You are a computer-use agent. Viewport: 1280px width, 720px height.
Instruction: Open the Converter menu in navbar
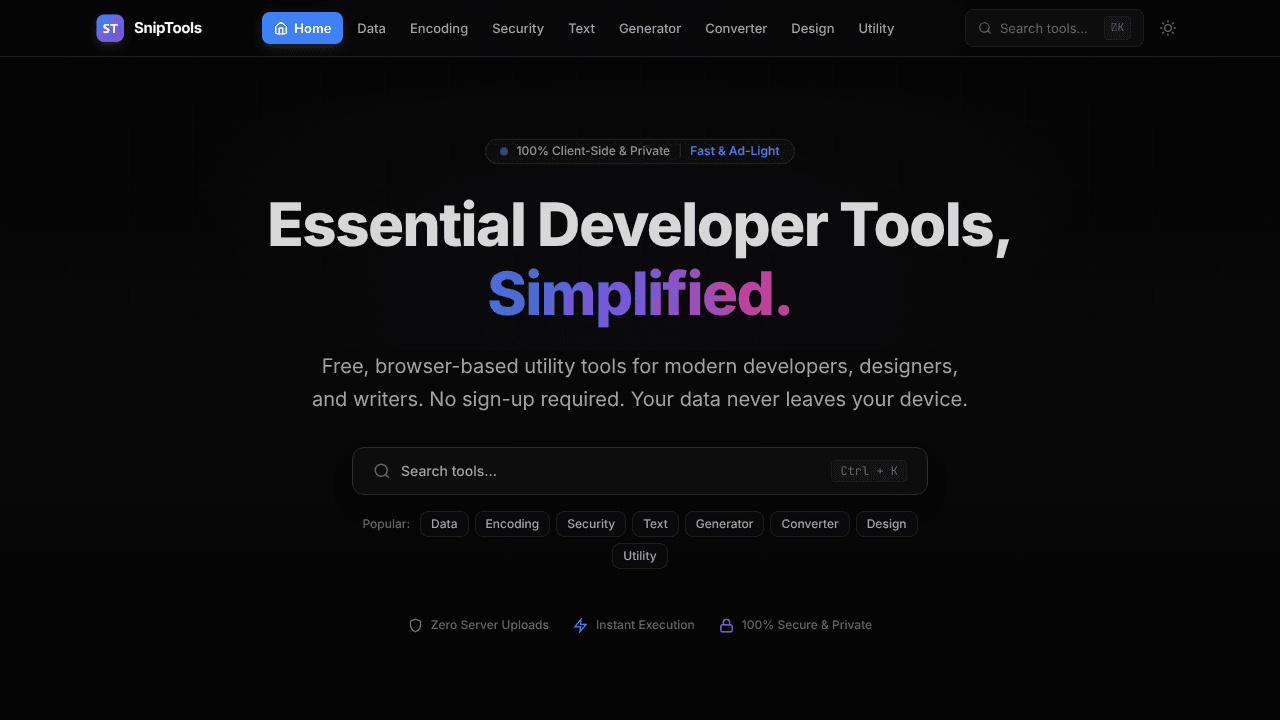[736, 28]
